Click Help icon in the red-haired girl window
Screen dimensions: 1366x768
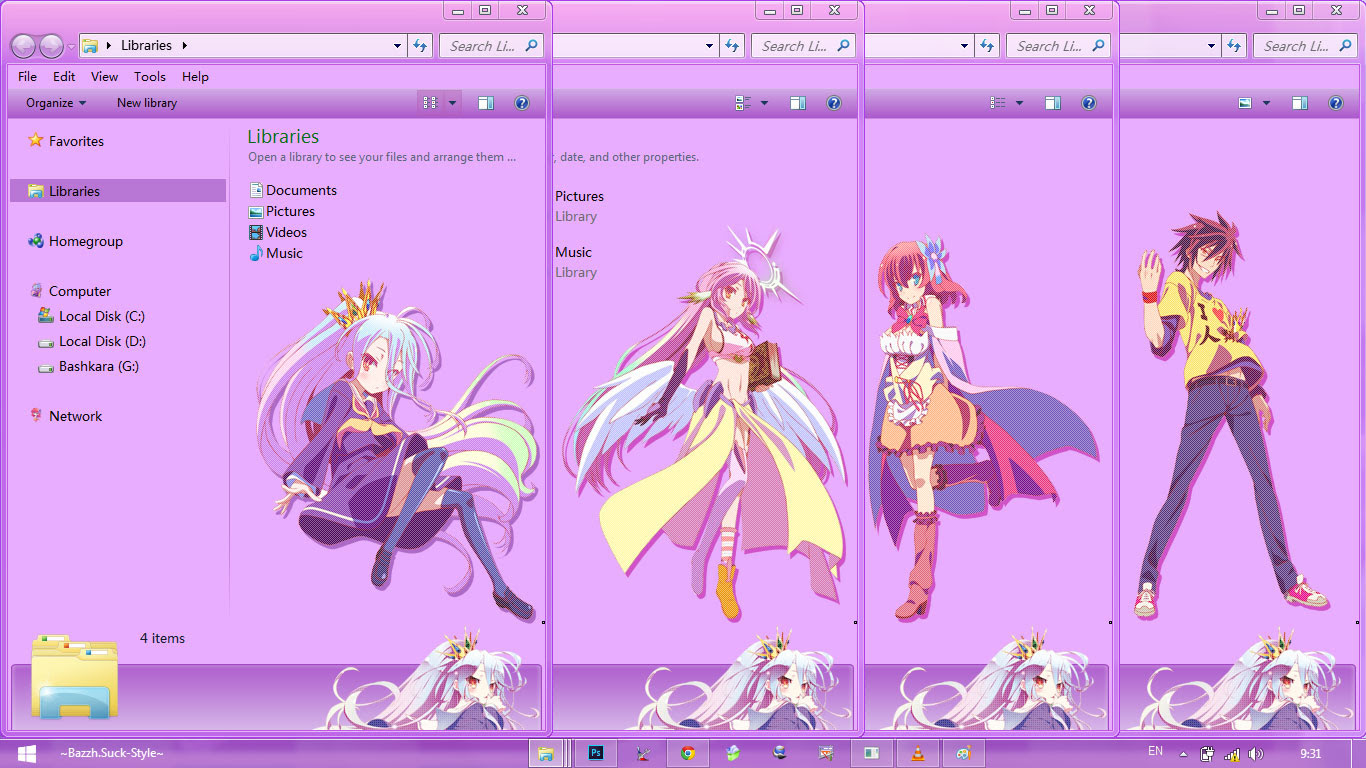click(x=1089, y=103)
